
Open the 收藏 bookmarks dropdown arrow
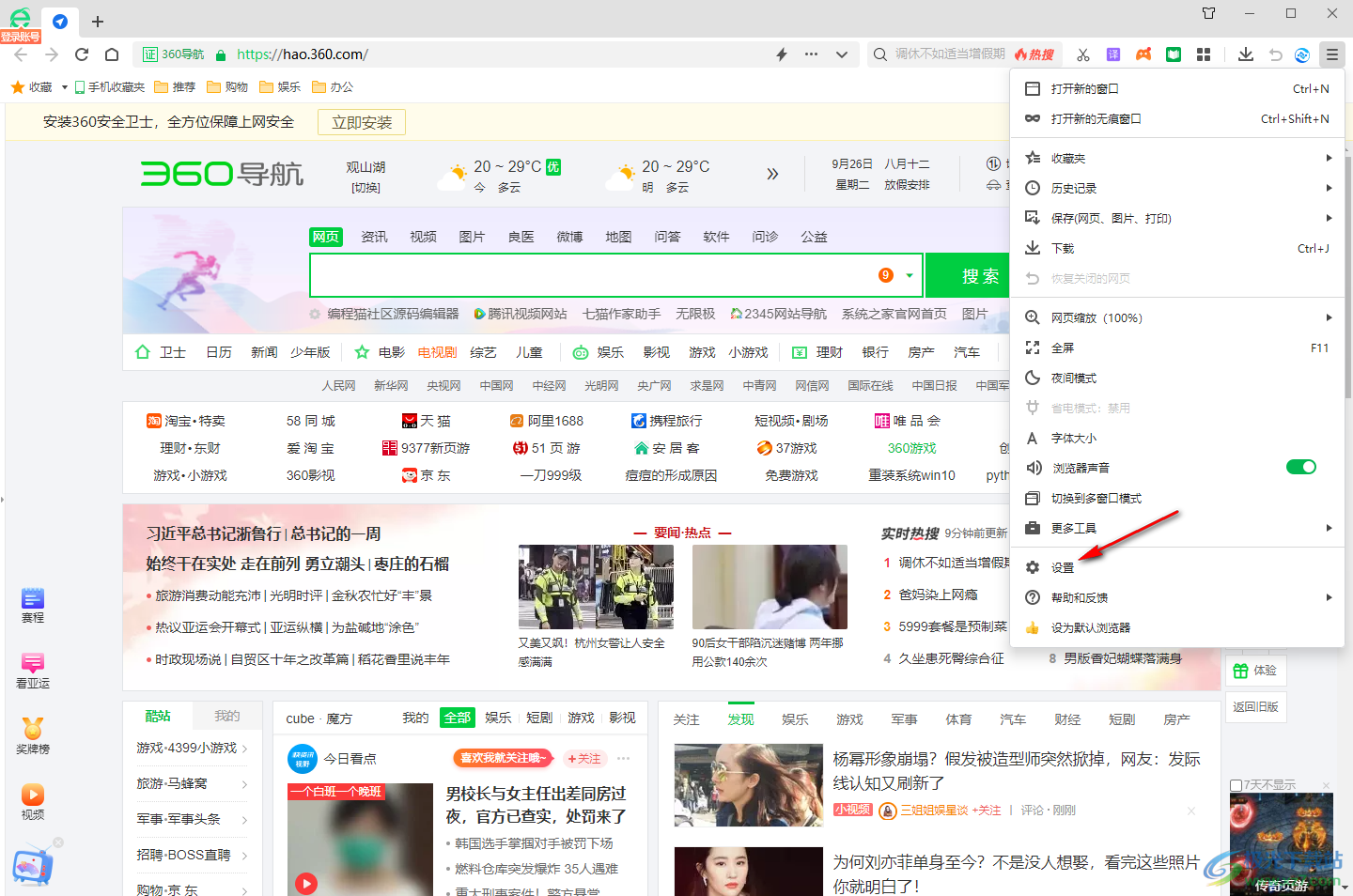click(64, 87)
